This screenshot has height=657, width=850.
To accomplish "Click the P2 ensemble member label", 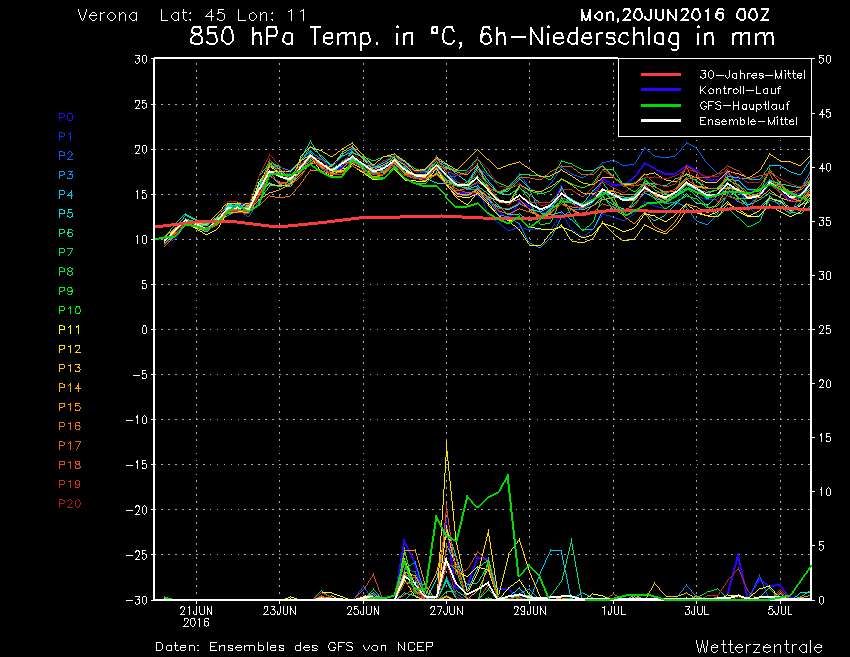I will (x=66, y=156).
